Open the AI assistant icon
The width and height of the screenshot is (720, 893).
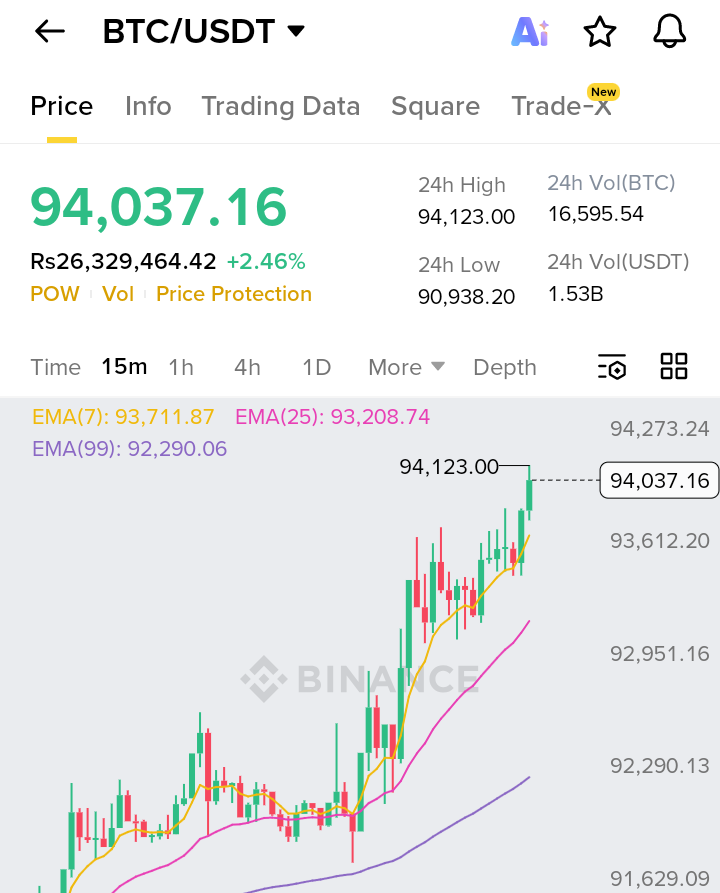coord(530,32)
